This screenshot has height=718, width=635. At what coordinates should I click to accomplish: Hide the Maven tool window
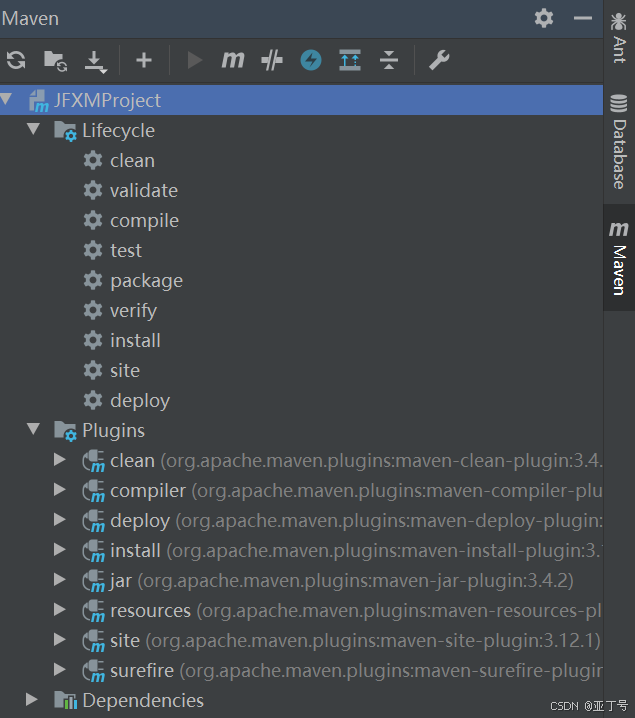pos(583,18)
